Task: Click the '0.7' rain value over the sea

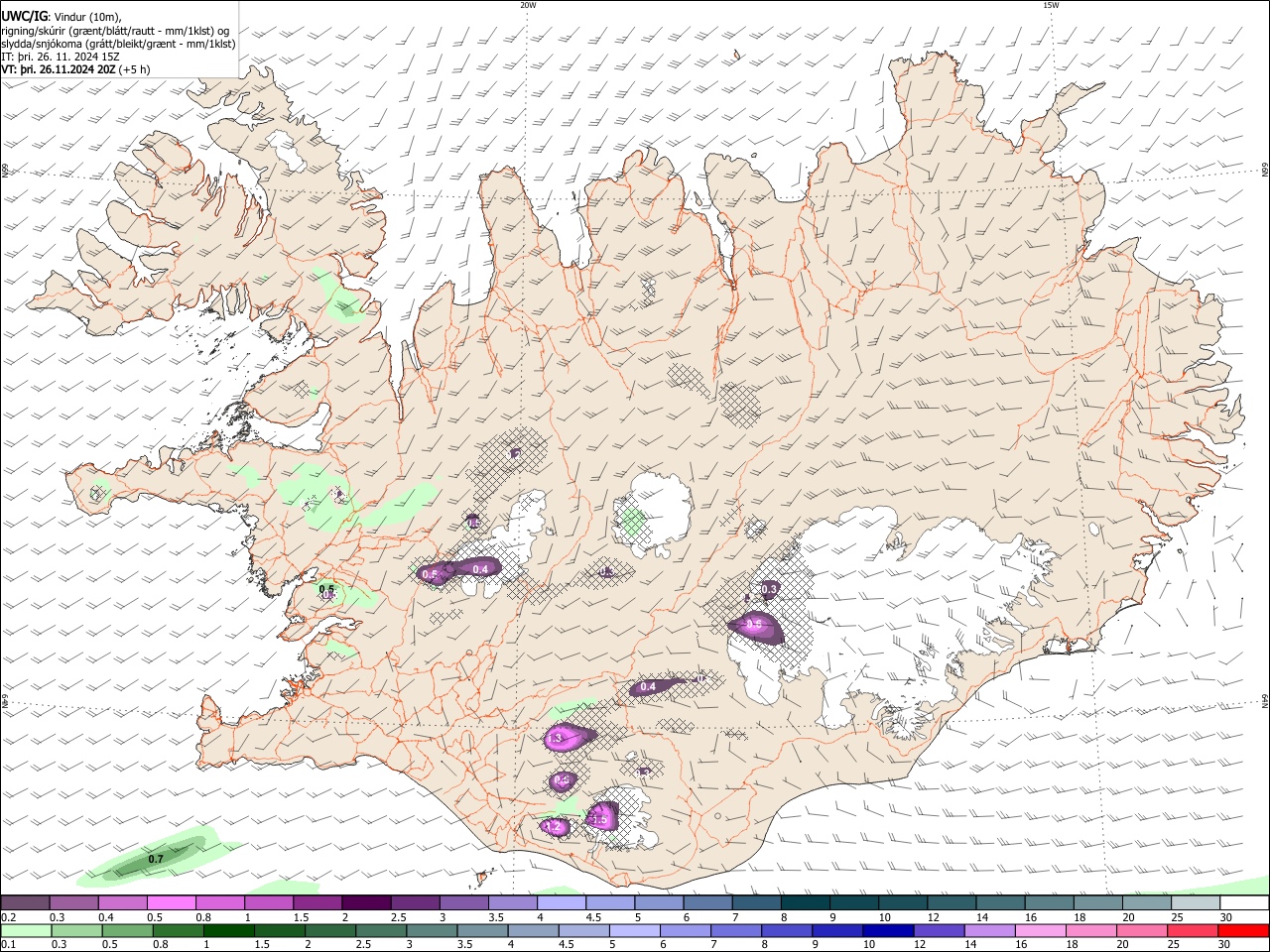Action: pos(156,859)
